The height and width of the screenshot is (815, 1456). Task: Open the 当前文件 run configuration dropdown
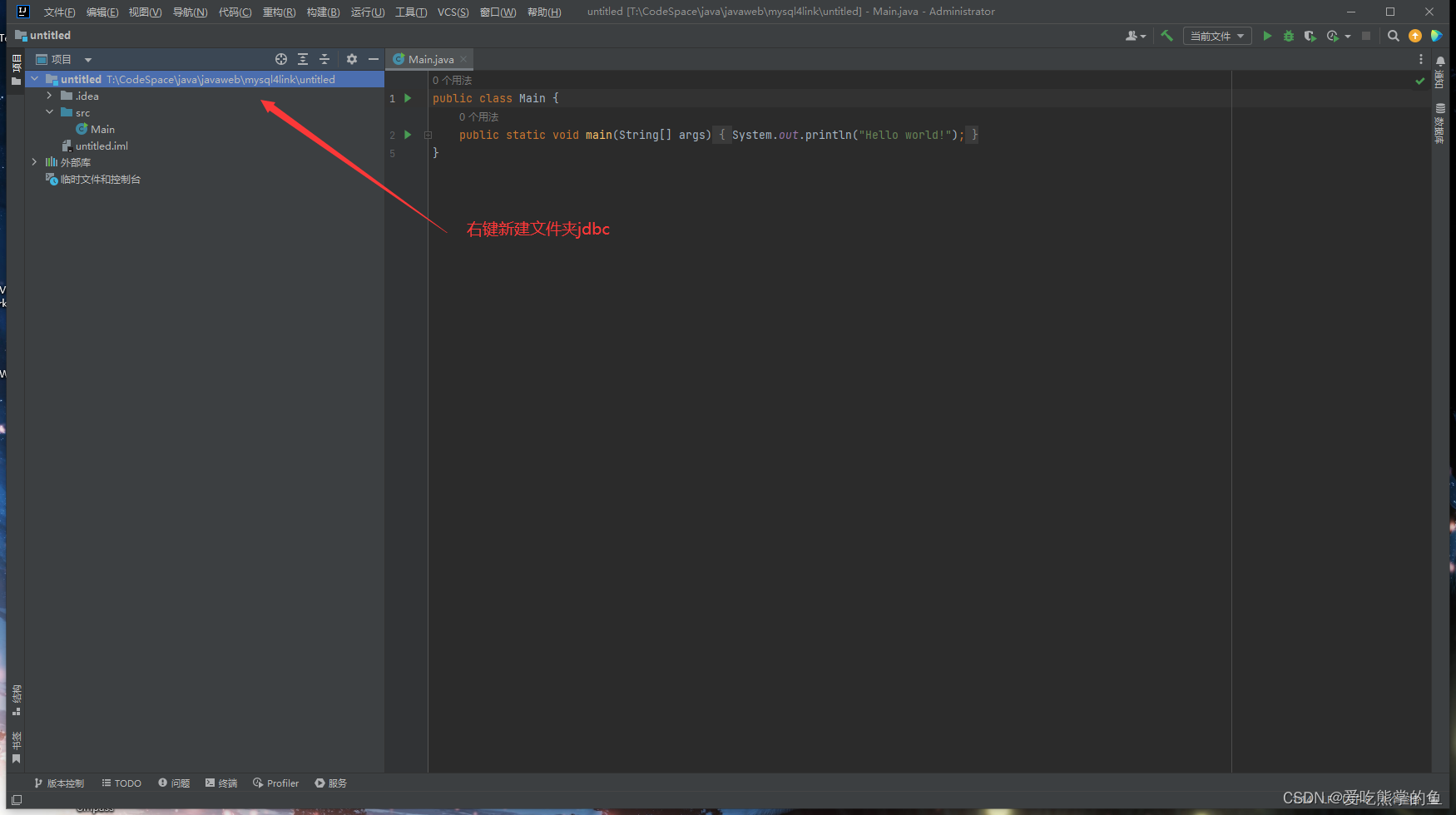[1217, 36]
